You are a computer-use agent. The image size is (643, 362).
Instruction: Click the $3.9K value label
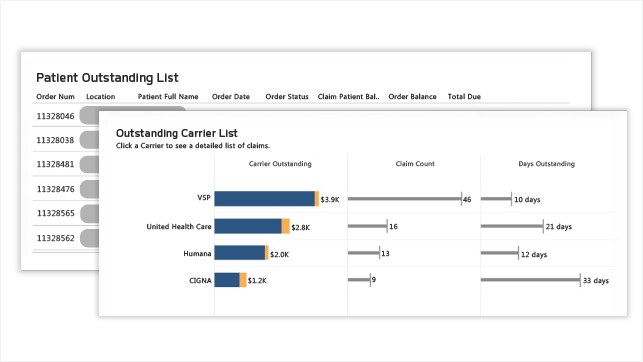(330, 200)
